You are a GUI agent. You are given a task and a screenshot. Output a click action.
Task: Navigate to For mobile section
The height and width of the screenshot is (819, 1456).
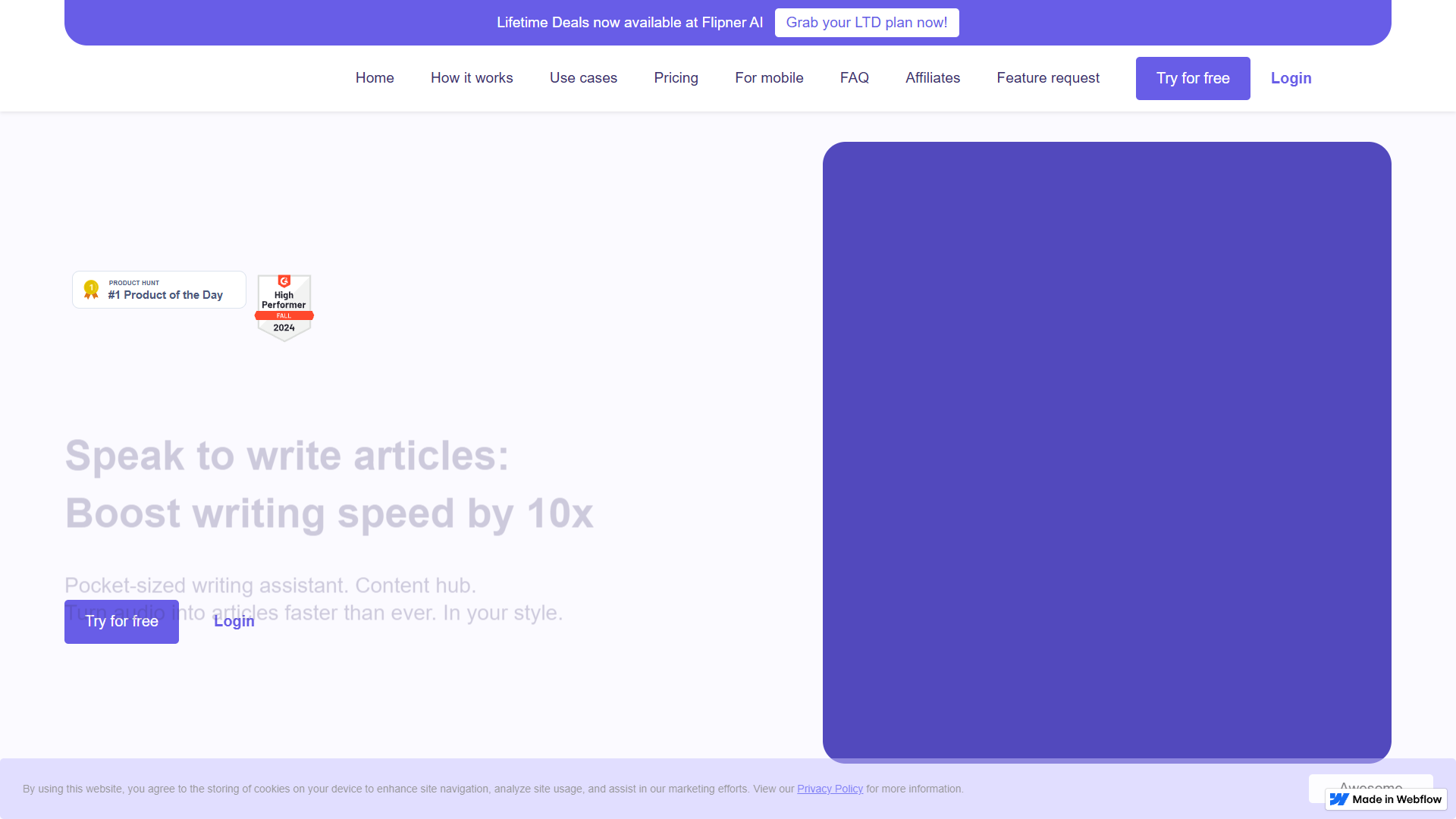pyautogui.click(x=769, y=78)
